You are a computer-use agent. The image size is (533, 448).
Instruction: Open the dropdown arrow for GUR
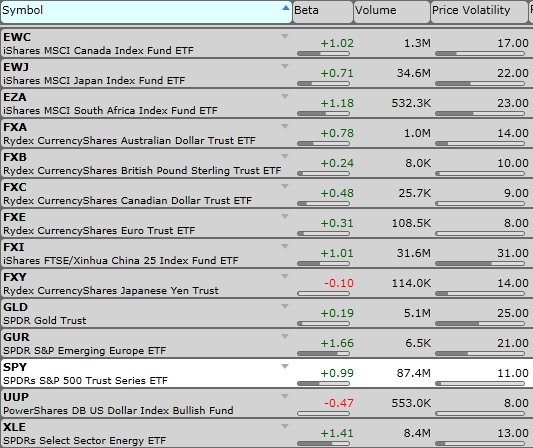285,336
